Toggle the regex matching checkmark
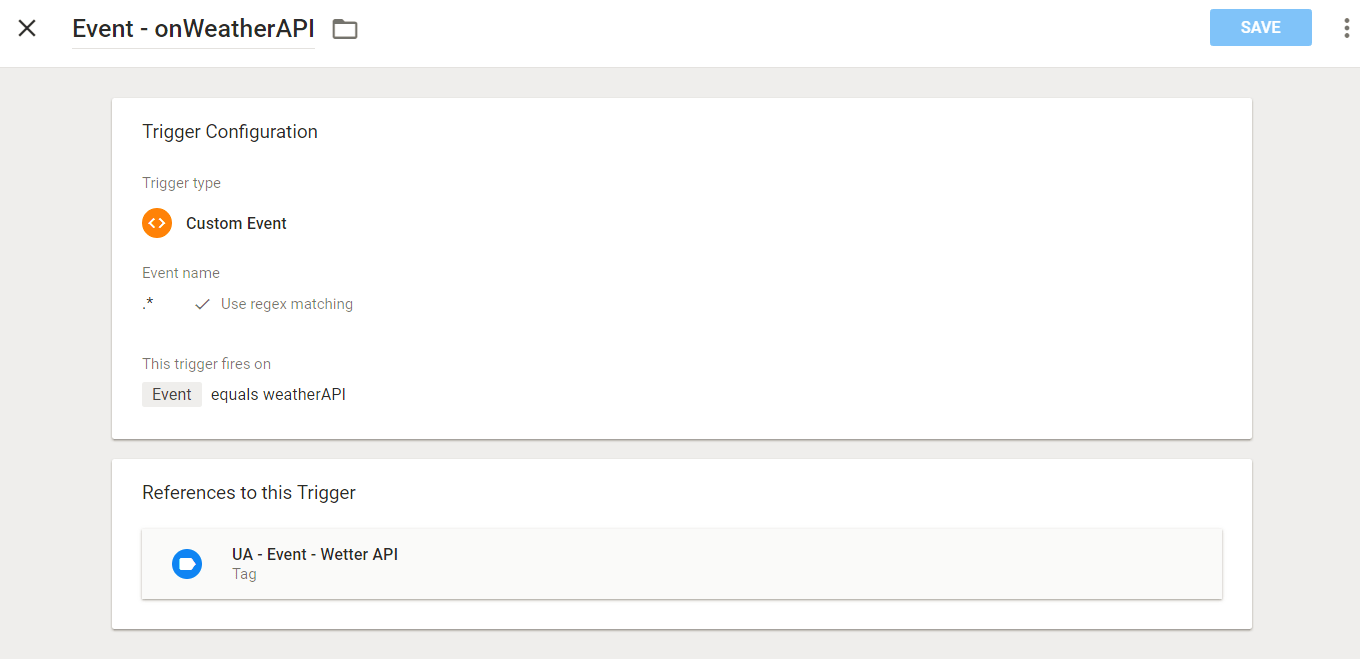Viewport: 1360px width, 659px height. point(202,304)
